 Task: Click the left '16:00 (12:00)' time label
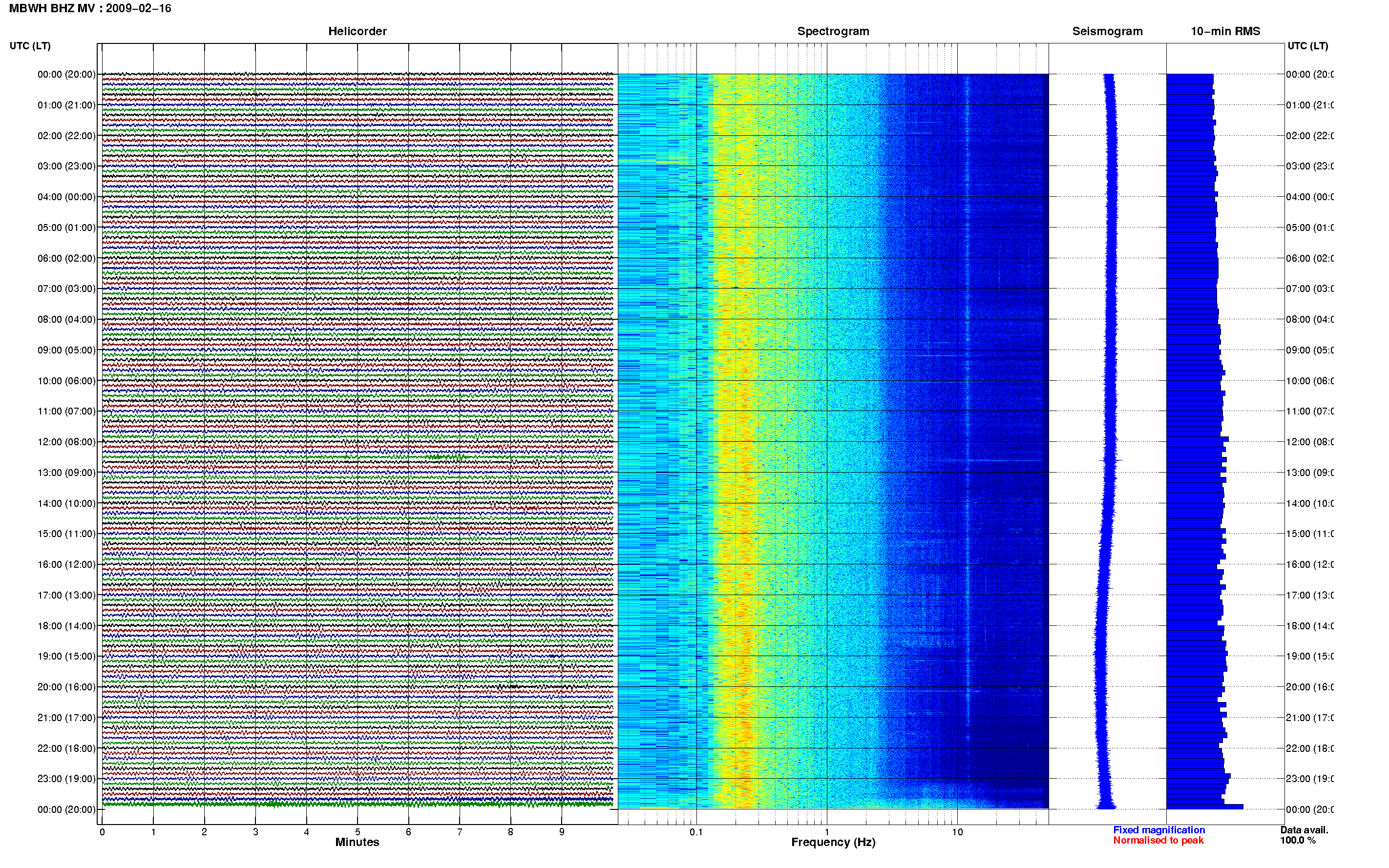(x=66, y=564)
